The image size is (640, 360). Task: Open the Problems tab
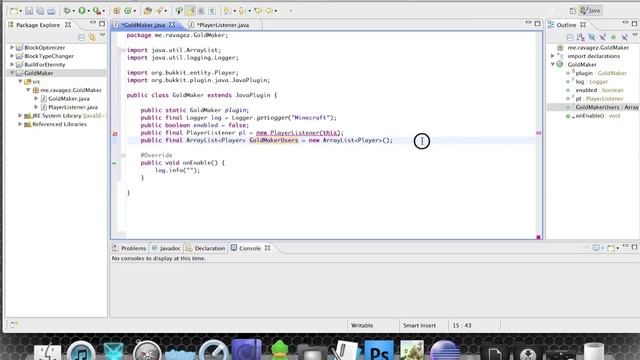129,248
